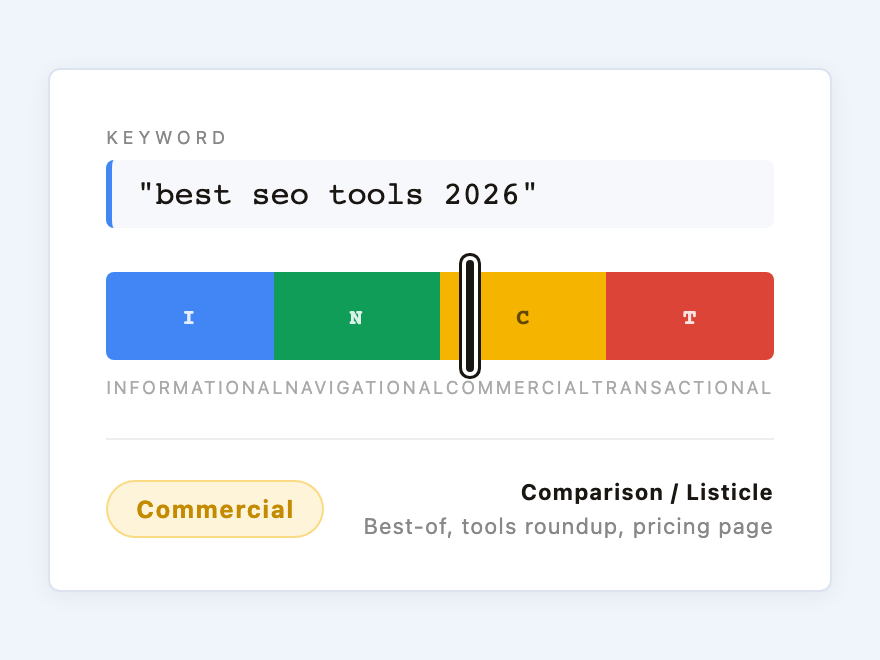Viewport: 880px width, 660px height.
Task: Click the TRANSACTIONAL label under the bar
Action: [682, 388]
